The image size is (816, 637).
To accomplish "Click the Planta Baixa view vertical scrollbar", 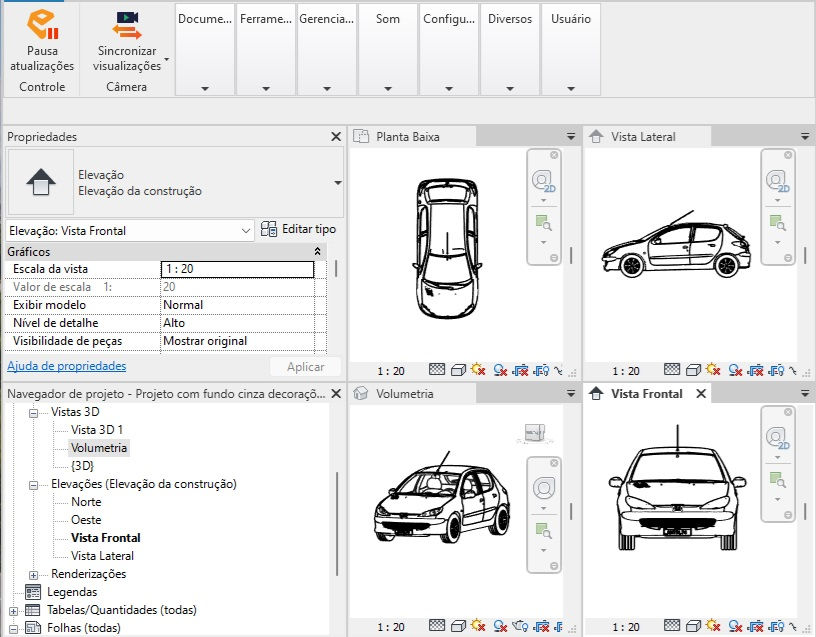I will (x=571, y=255).
